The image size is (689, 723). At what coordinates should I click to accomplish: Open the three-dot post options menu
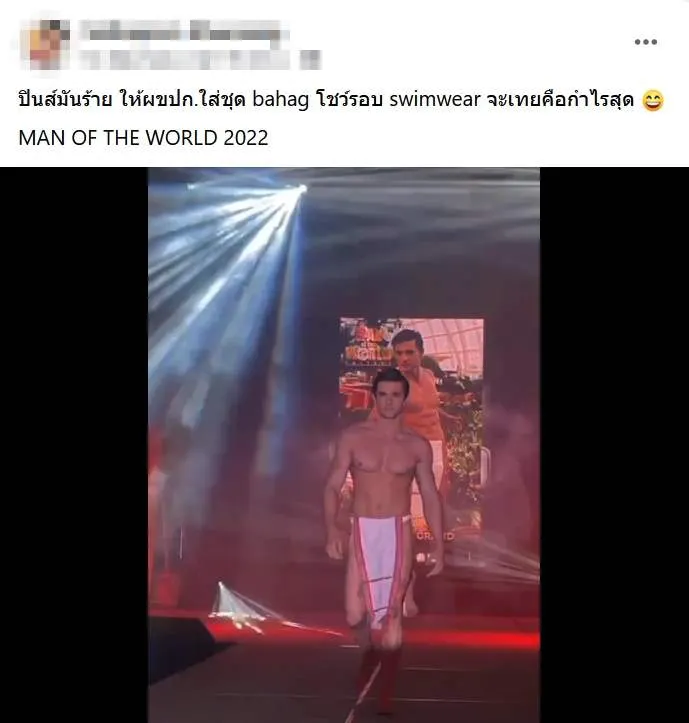coord(645,42)
